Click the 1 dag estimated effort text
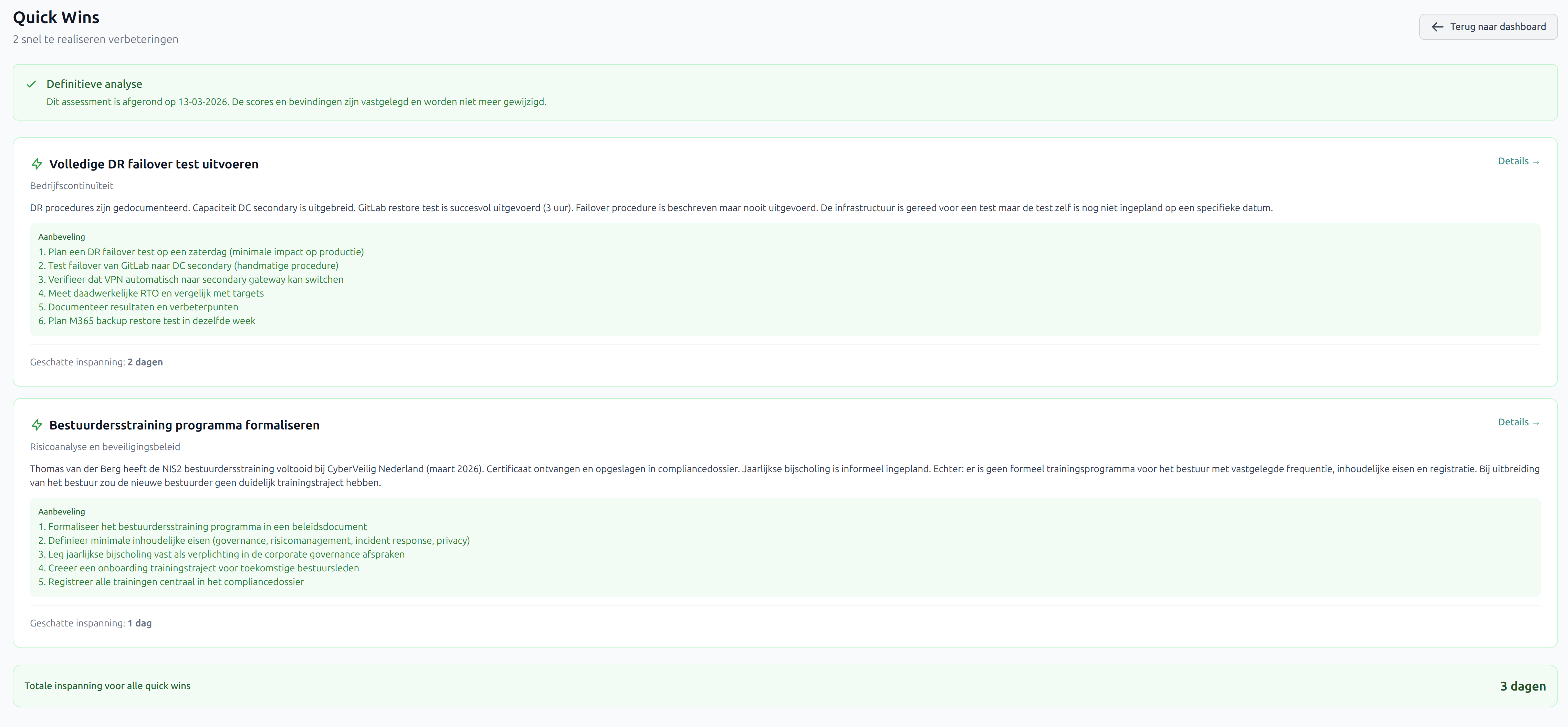Screen dimensions: 1568x727 tap(139, 623)
